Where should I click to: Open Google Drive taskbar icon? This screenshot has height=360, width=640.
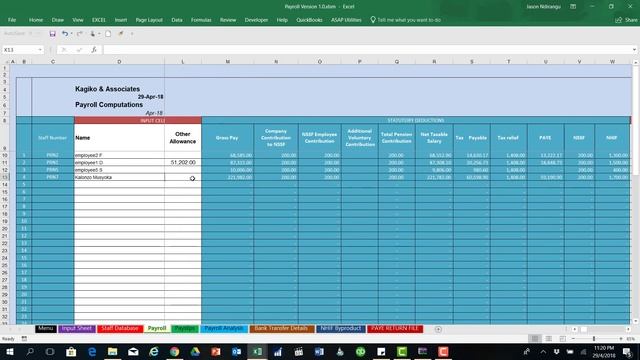[x=195, y=351]
